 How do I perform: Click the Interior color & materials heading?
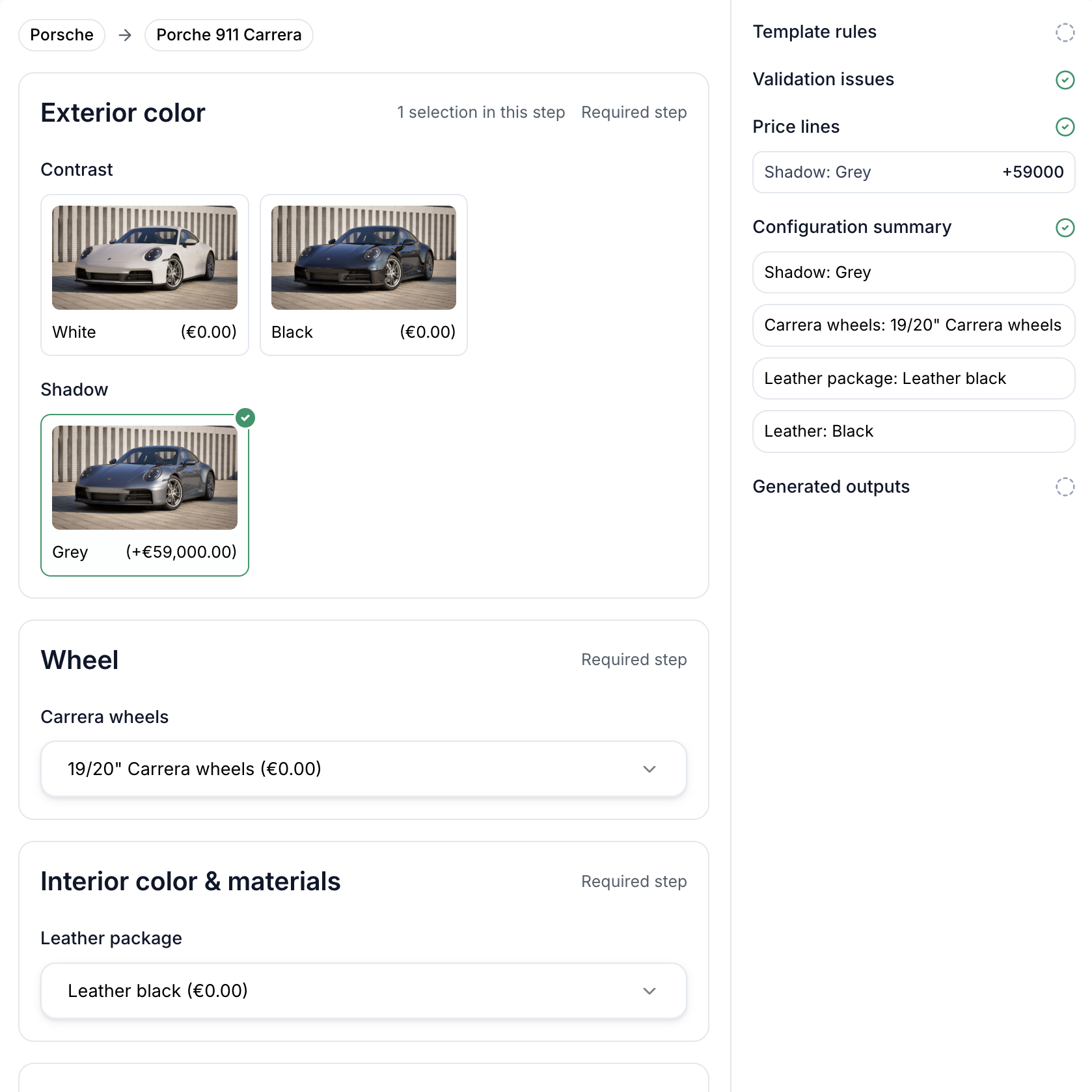pyautogui.click(x=191, y=882)
